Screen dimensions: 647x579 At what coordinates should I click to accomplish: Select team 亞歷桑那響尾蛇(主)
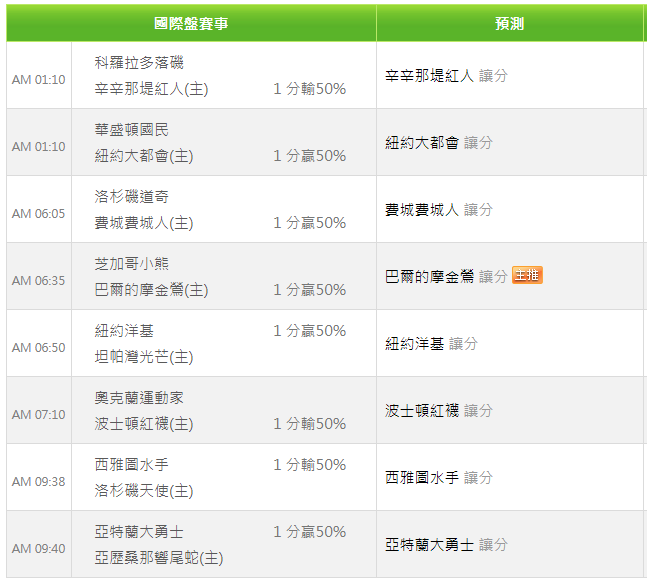[158, 558]
